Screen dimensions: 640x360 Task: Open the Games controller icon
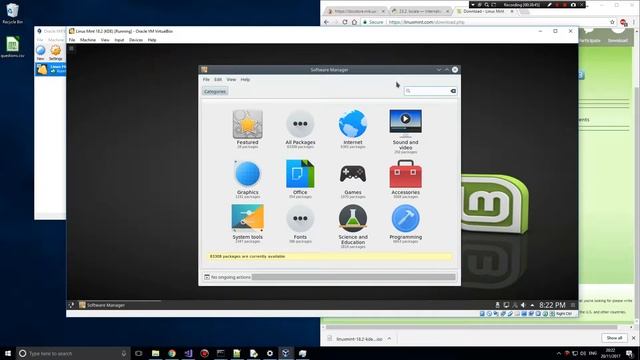[x=353, y=174]
